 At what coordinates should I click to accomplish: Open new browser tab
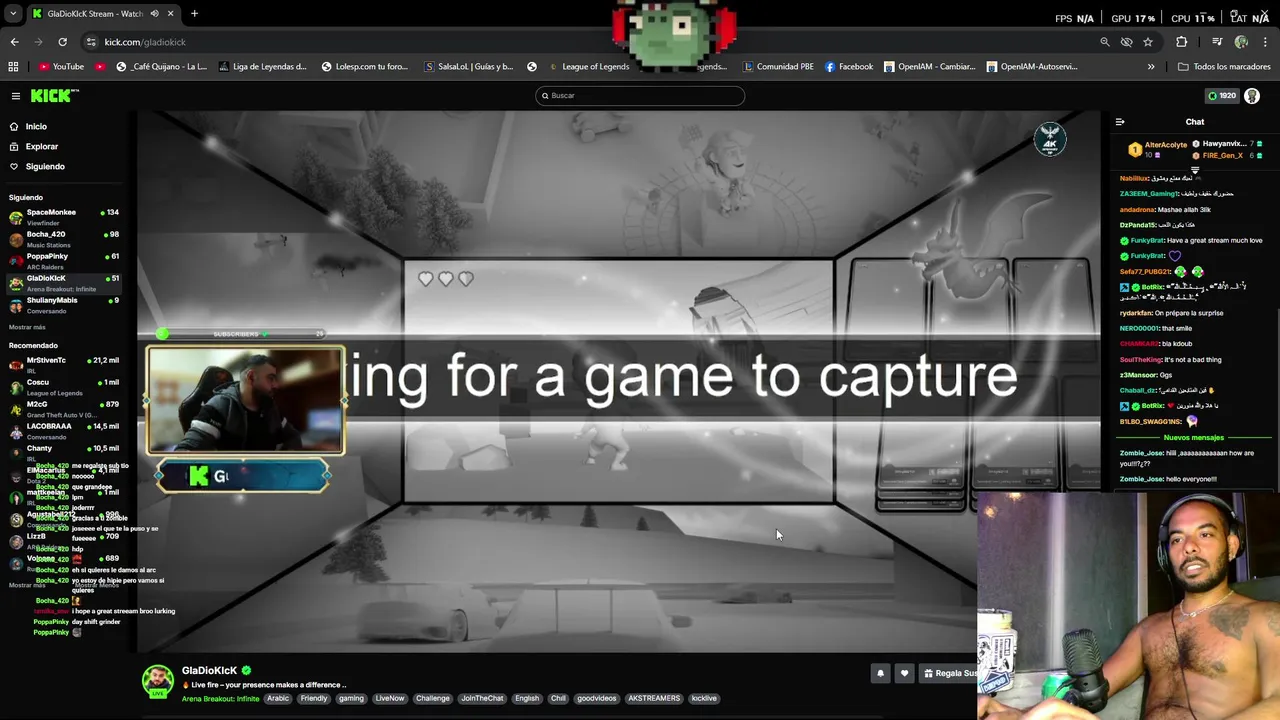194,14
